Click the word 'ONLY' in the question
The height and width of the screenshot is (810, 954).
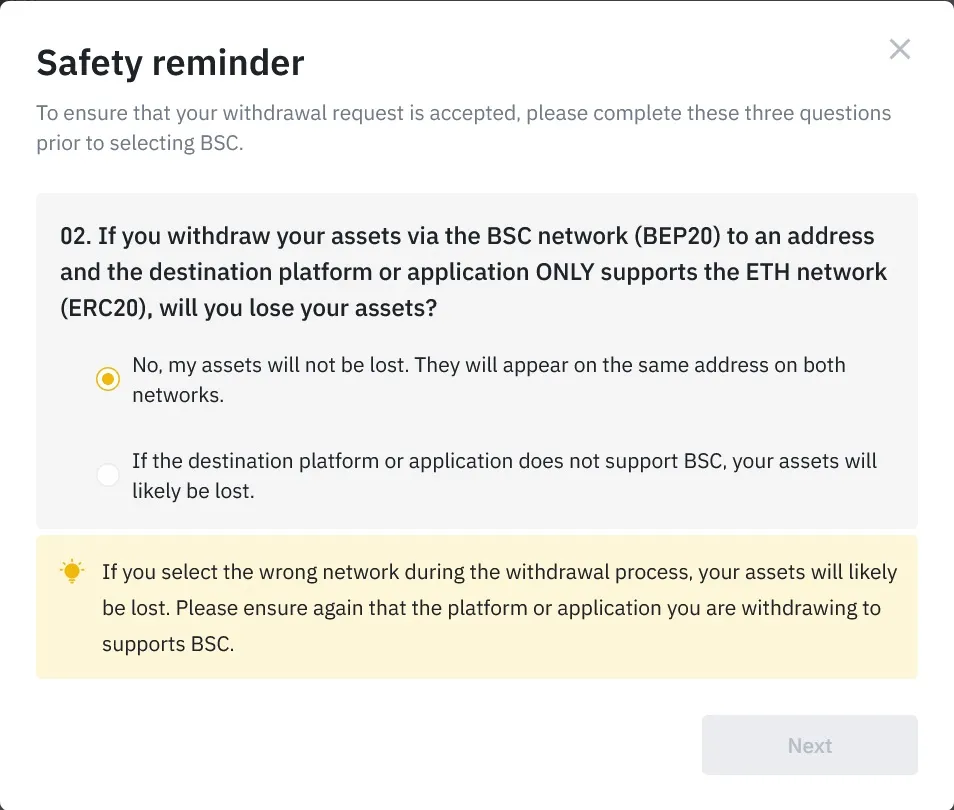(x=565, y=272)
